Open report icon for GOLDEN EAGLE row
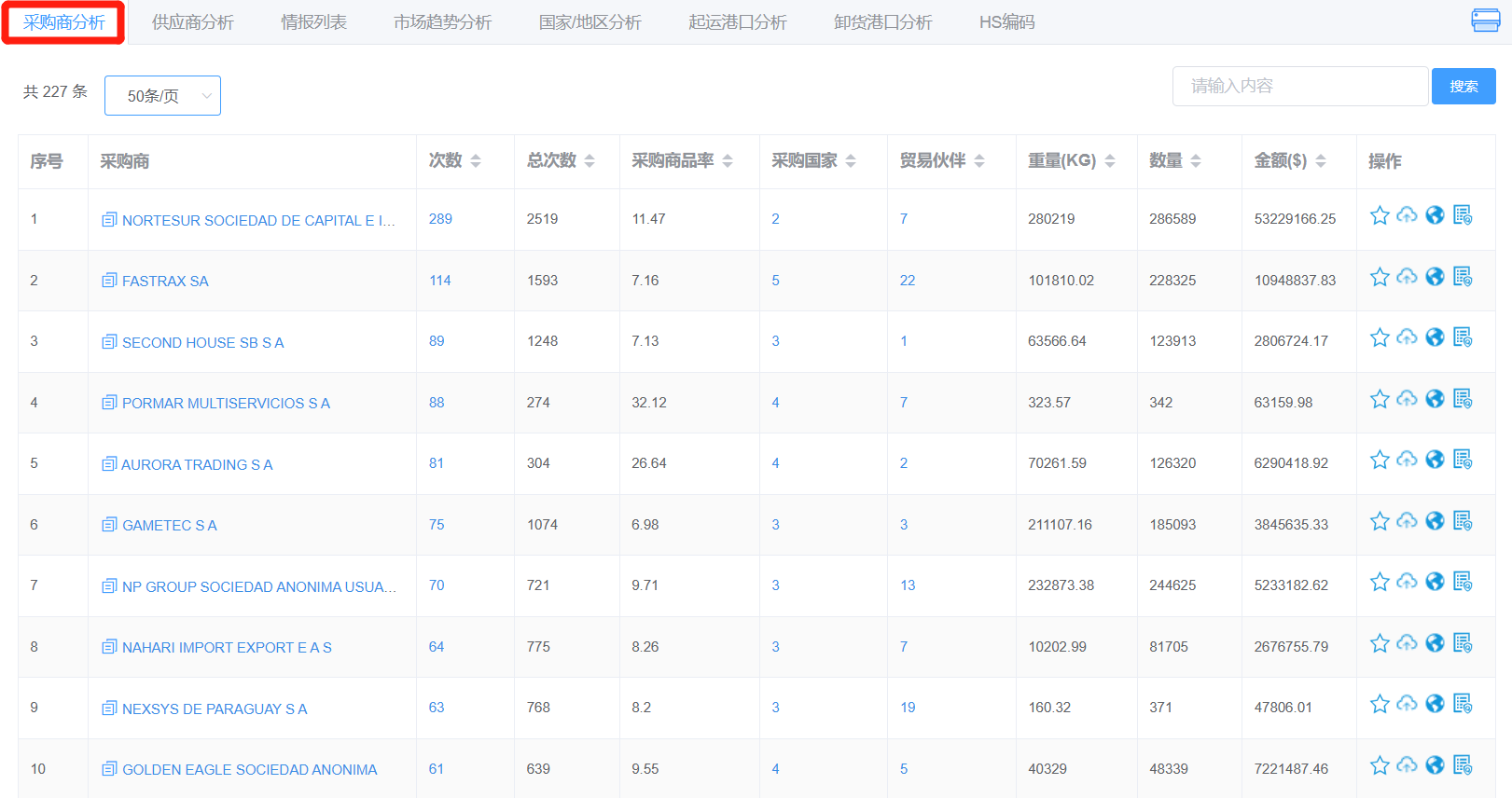This screenshot has width=1512, height=798. (1463, 765)
